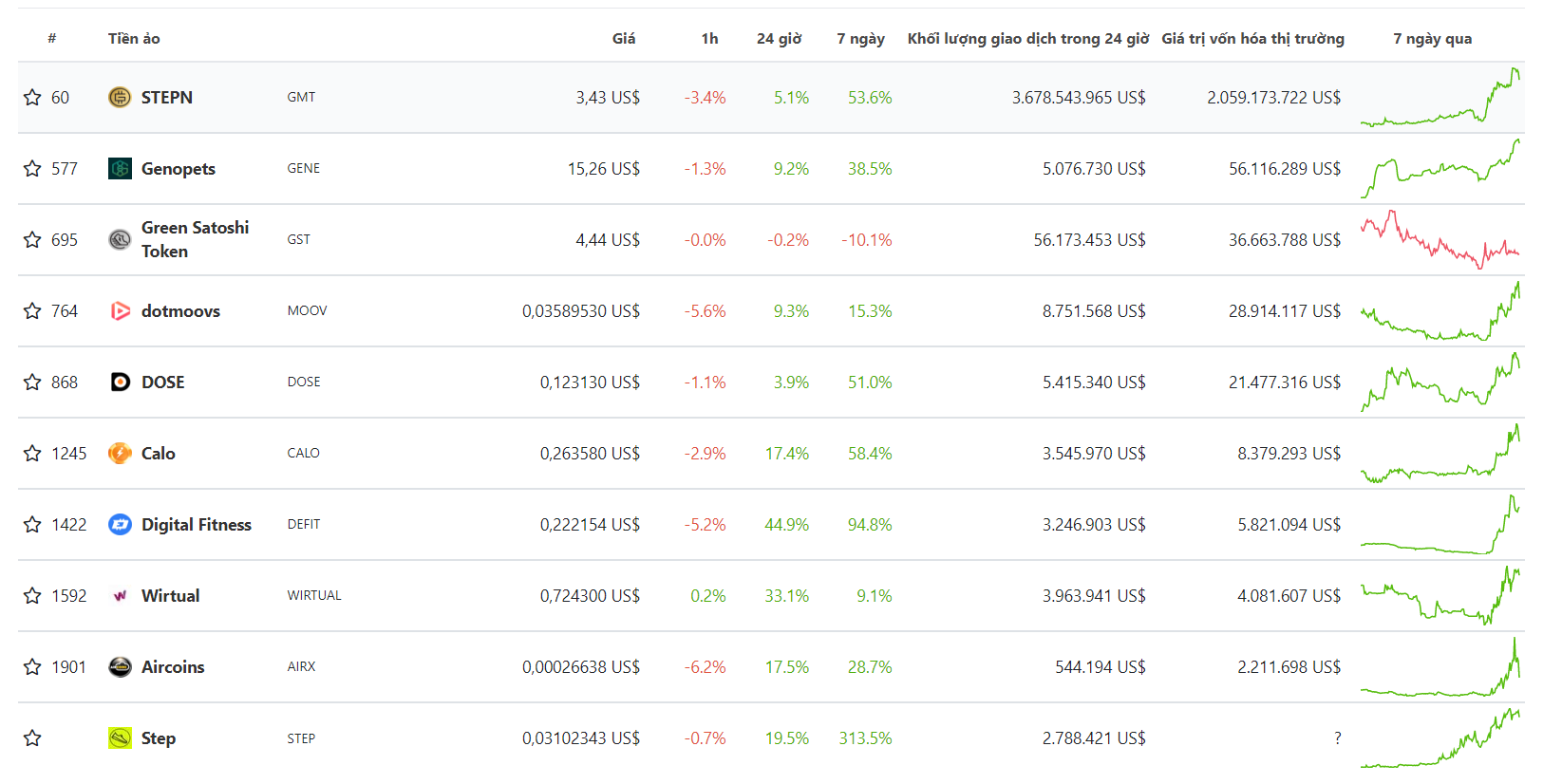
Task: Open the red Green Satoshi Token sparkline
Action: click(1440, 239)
